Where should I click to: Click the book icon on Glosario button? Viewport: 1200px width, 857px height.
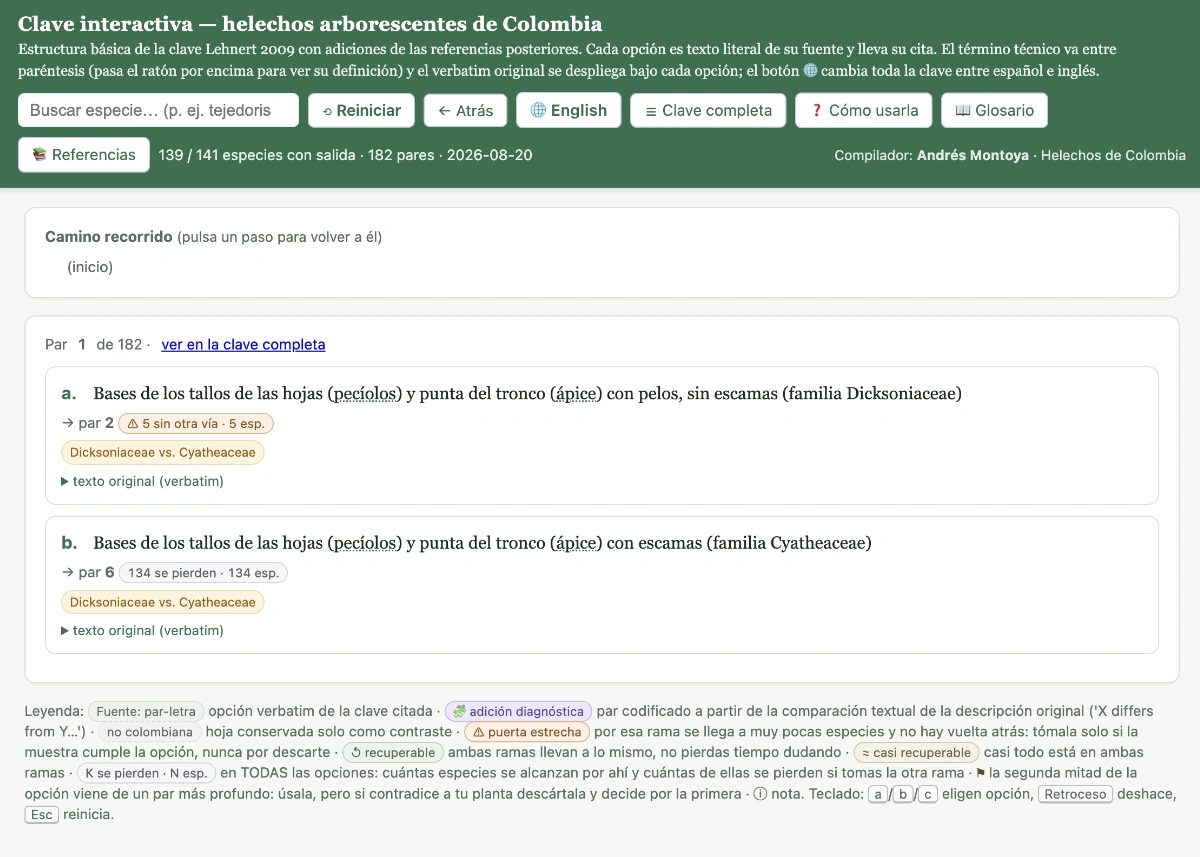point(963,110)
